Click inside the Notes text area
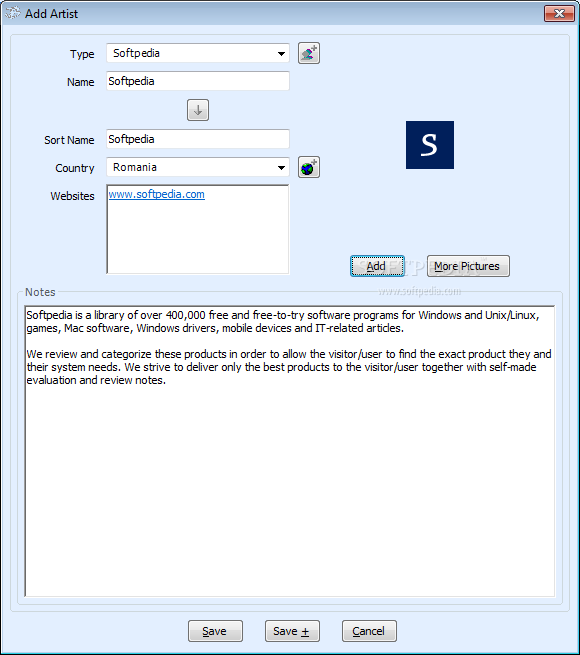The height and width of the screenshot is (655, 580). click(290, 451)
